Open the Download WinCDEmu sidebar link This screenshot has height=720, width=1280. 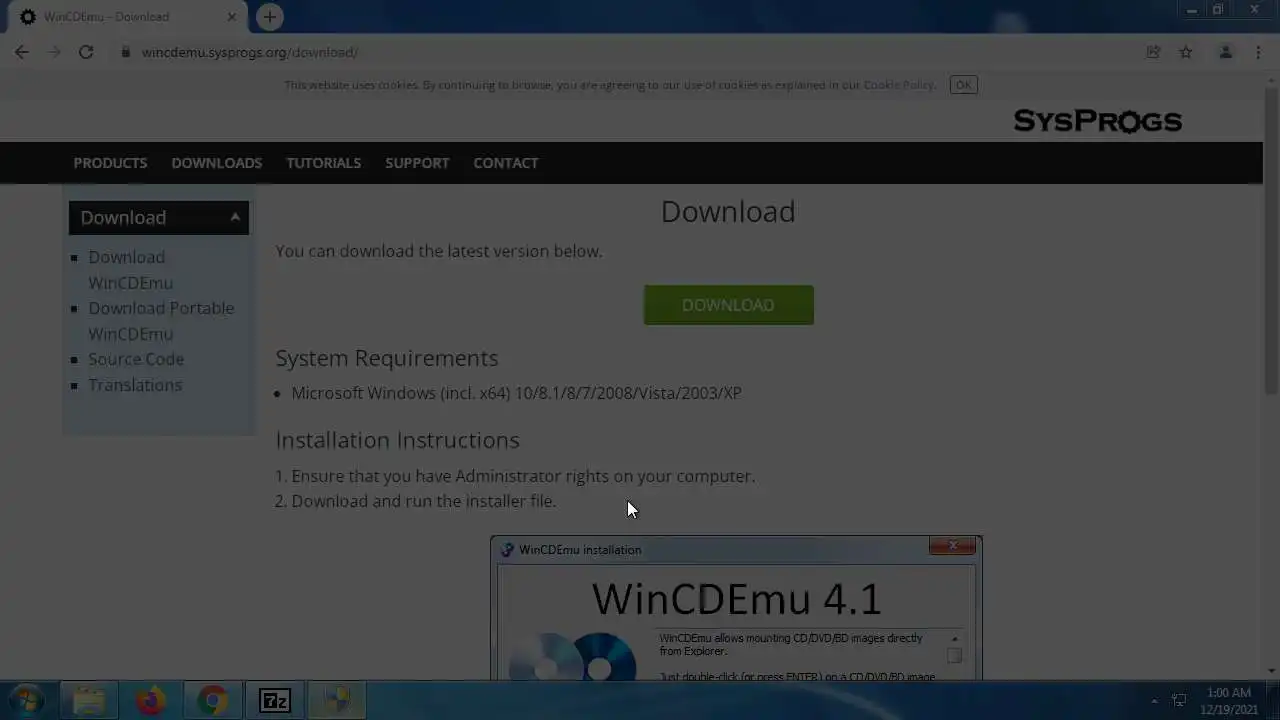130,270
